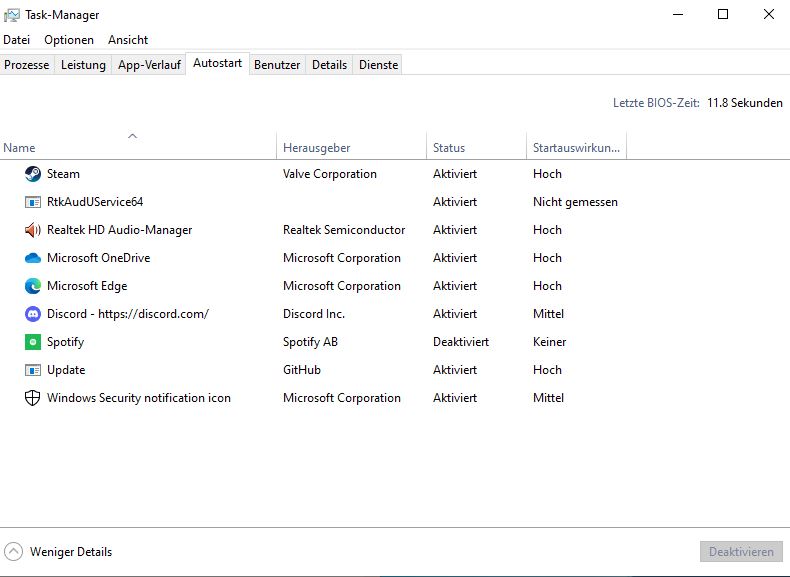Select the Update entry name
Image resolution: width=790 pixels, height=577 pixels.
point(66,370)
